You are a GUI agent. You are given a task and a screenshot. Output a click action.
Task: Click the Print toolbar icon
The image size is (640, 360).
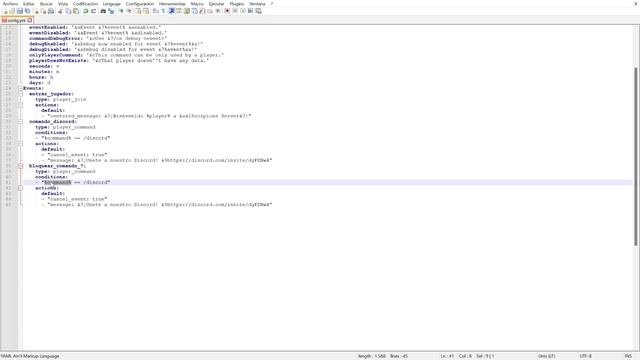51,11
